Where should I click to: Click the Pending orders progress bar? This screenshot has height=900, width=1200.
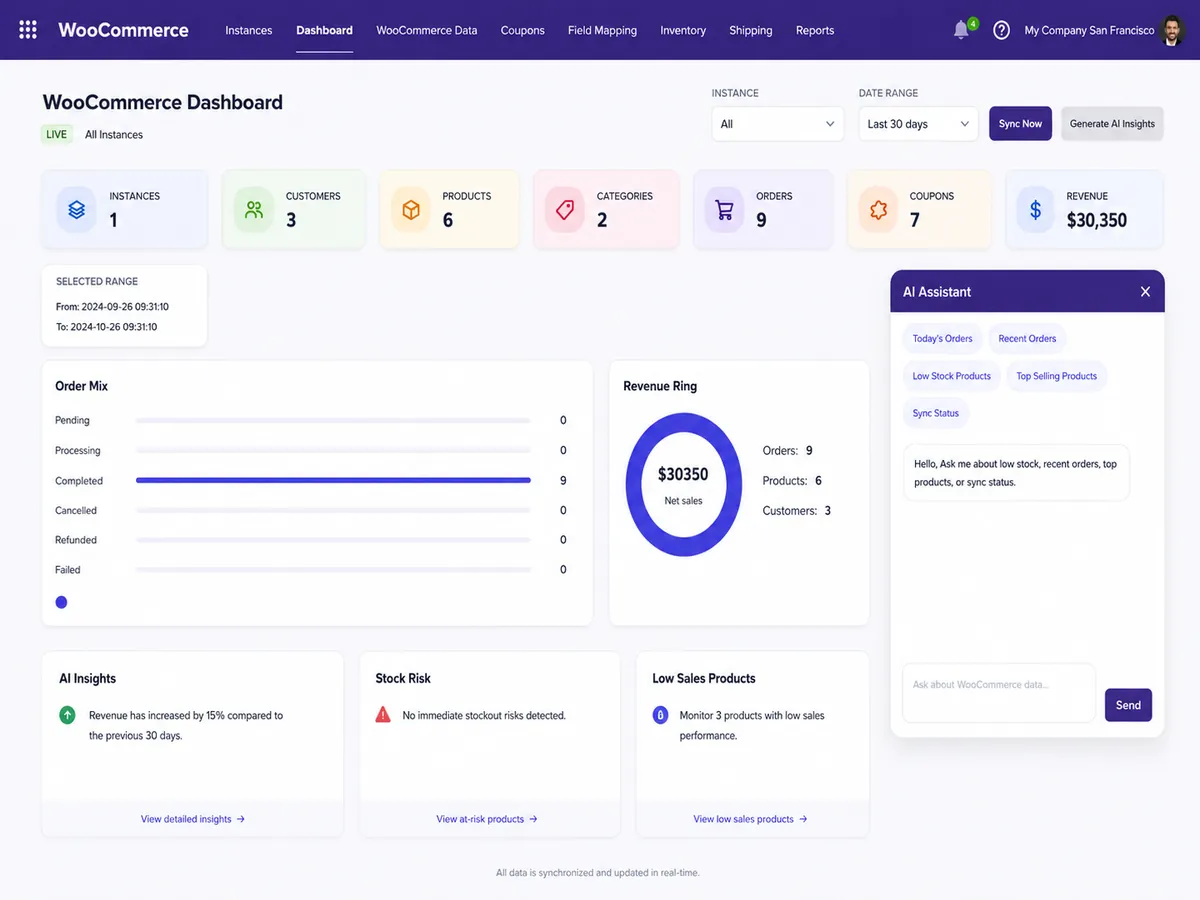click(x=333, y=420)
